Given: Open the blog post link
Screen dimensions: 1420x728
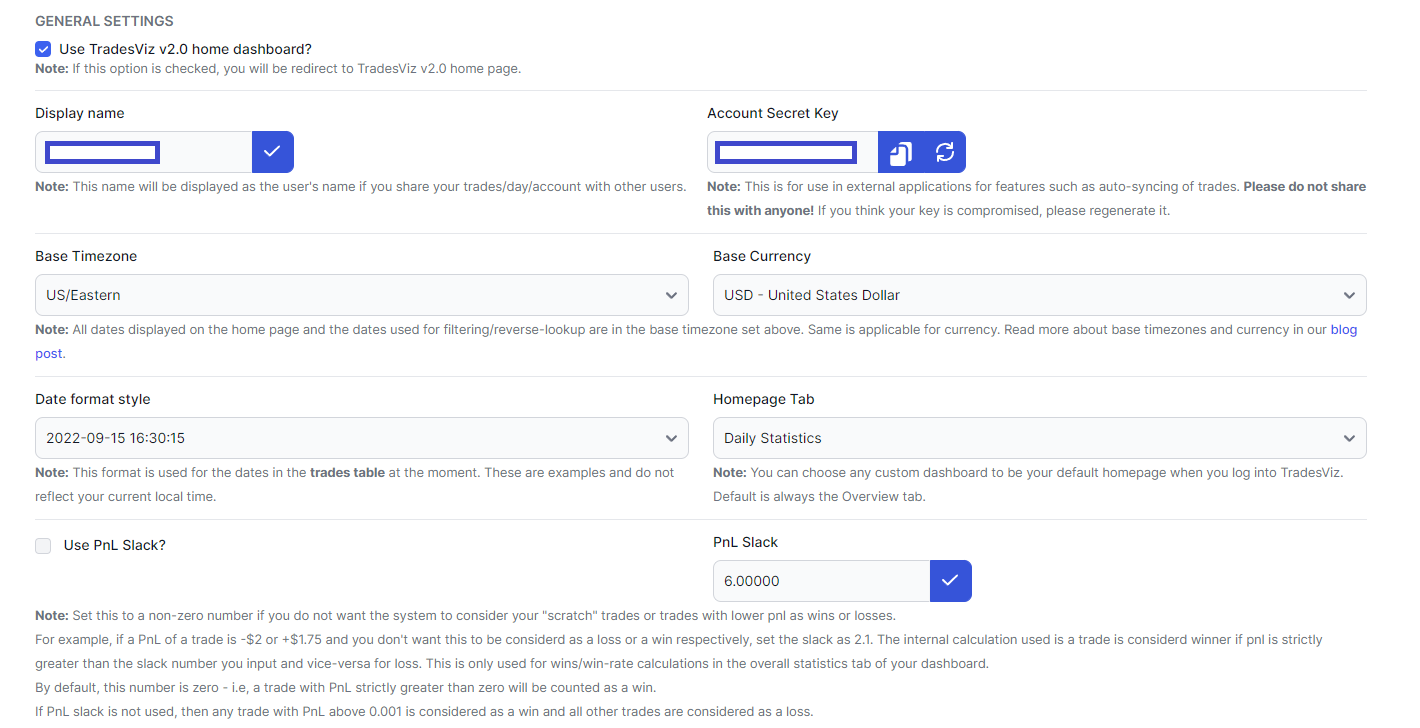Looking at the screenshot, I should coord(1343,329).
